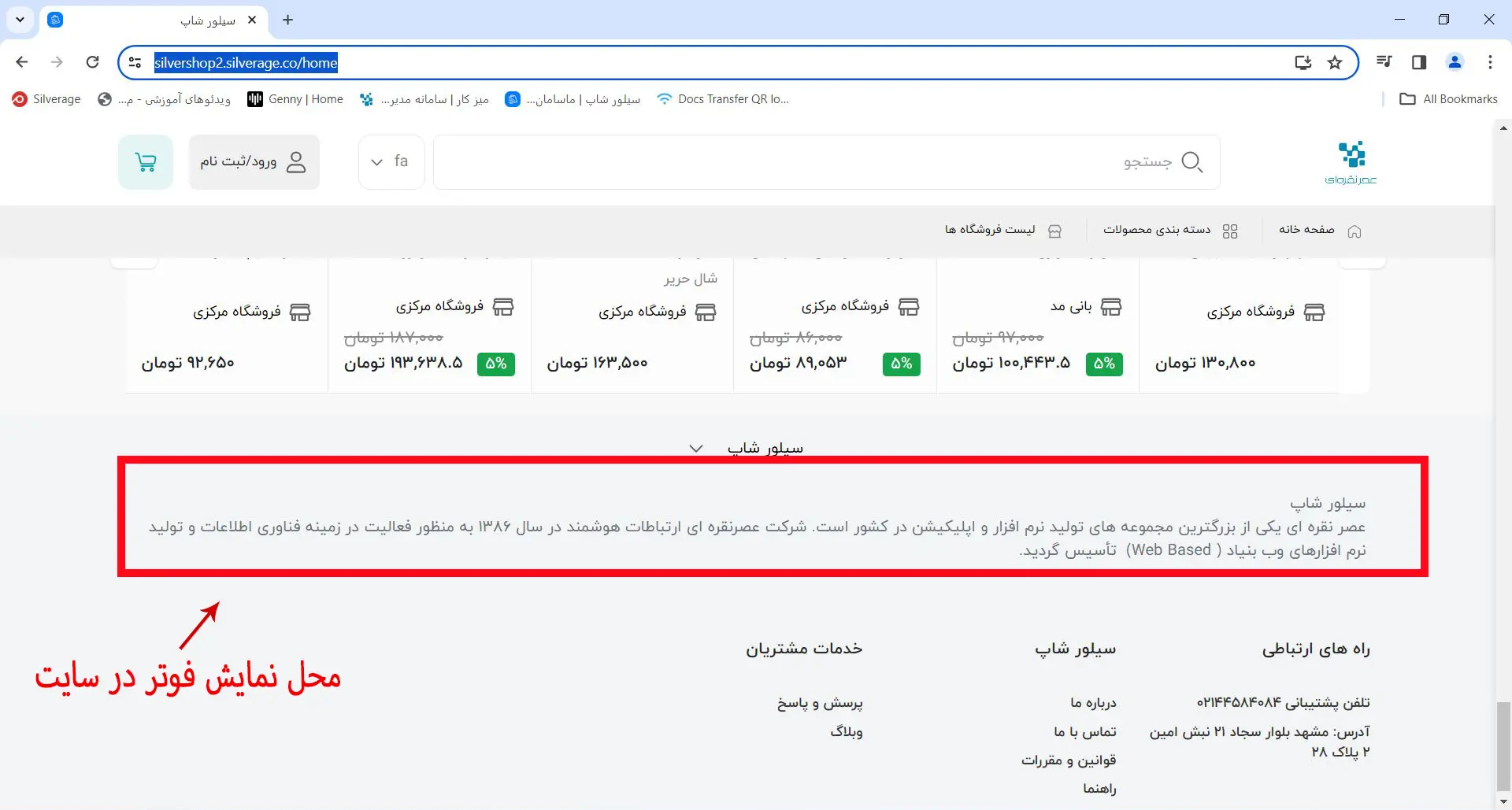The height and width of the screenshot is (810, 1512).
Task: Click store icon on the ۱۹۳,۶۳۸.۵ تومان card
Action: pyautogui.click(x=503, y=306)
